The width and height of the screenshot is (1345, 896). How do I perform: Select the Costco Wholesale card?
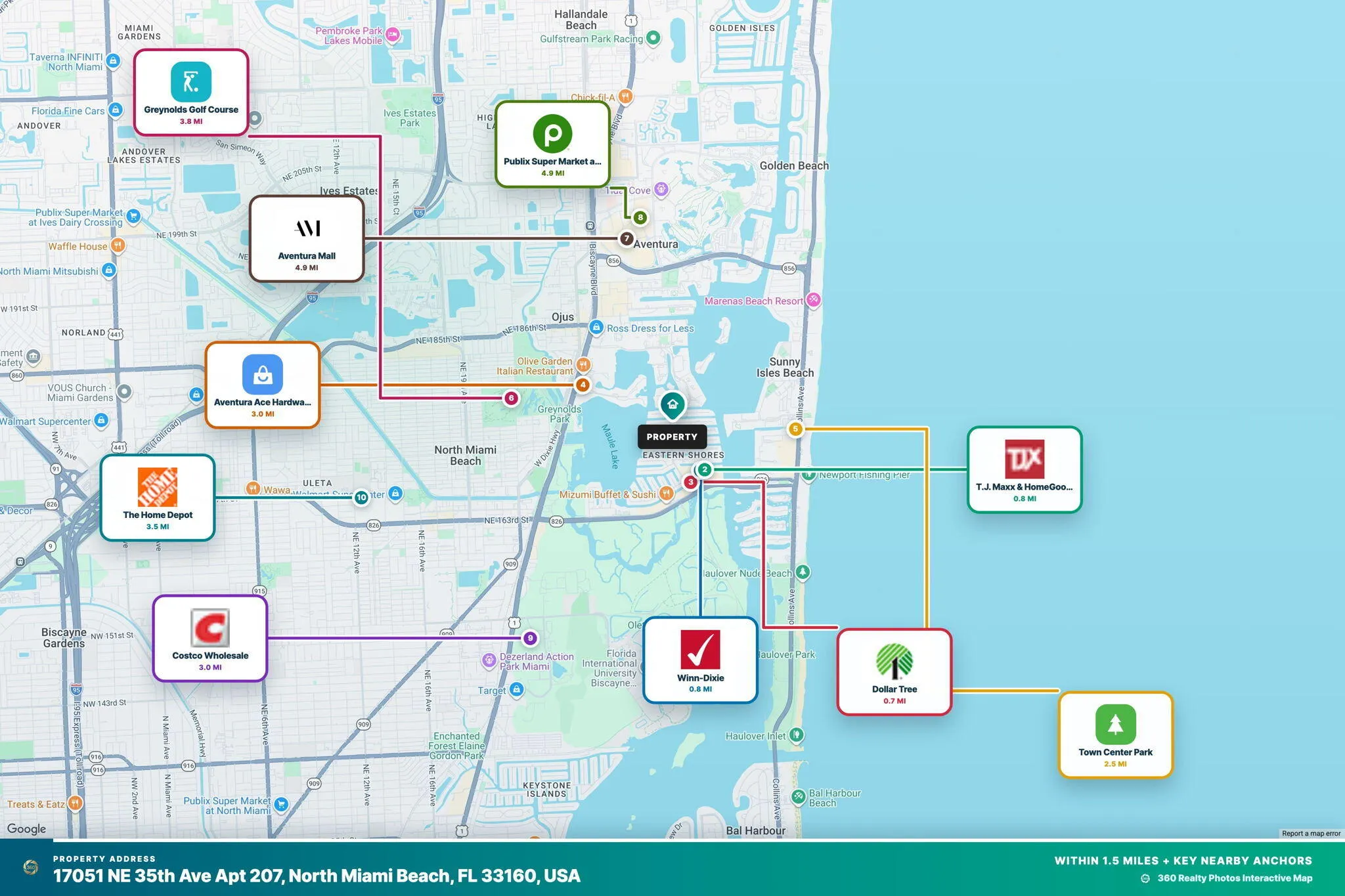210,639
